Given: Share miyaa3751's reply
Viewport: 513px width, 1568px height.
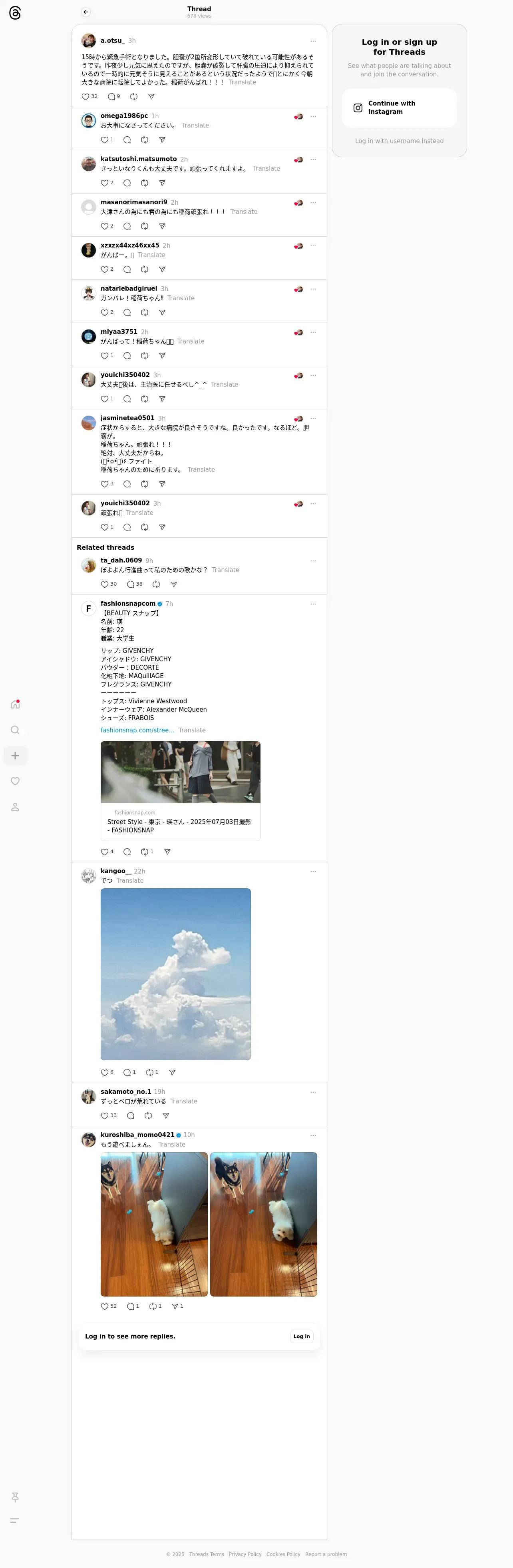Looking at the screenshot, I should tap(163, 355).
